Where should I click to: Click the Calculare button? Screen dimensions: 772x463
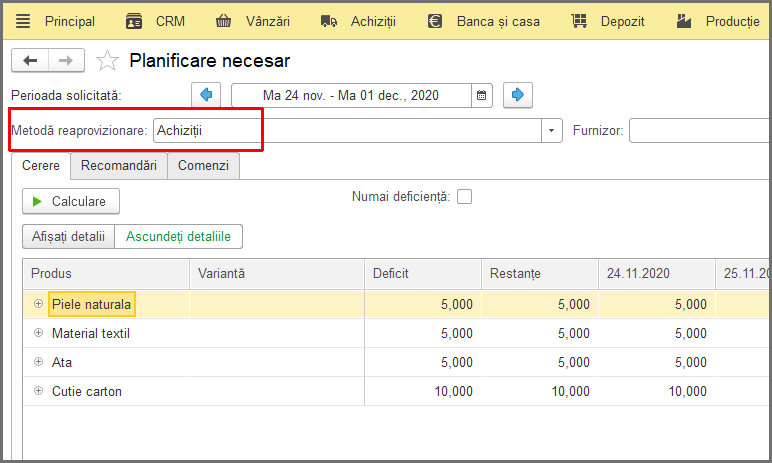(x=71, y=201)
